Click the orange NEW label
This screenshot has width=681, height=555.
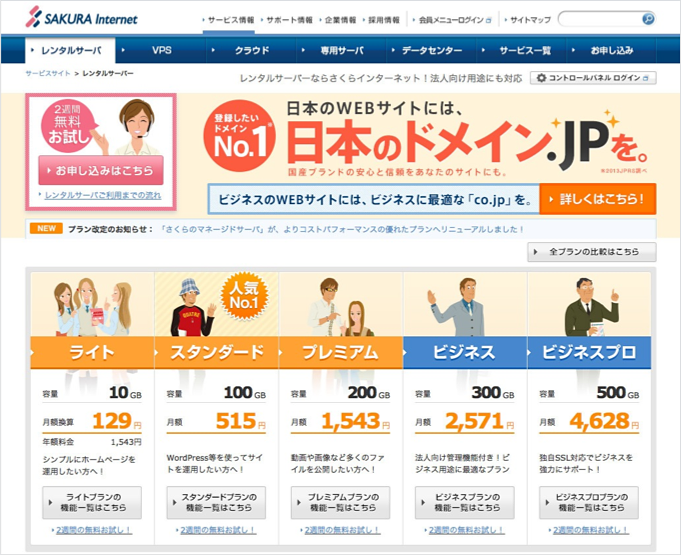click(x=46, y=229)
